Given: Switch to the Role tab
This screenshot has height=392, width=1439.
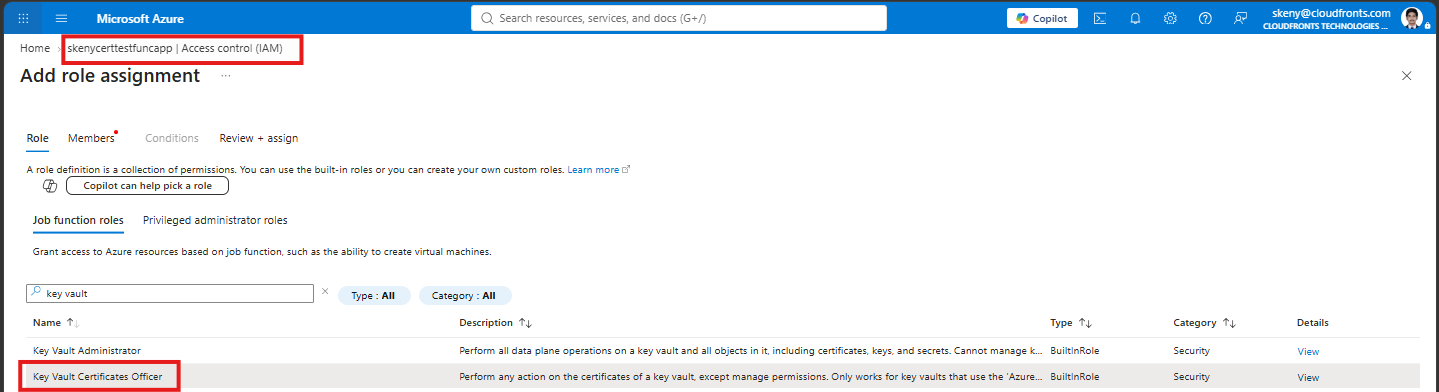Looking at the screenshot, I should point(37,138).
